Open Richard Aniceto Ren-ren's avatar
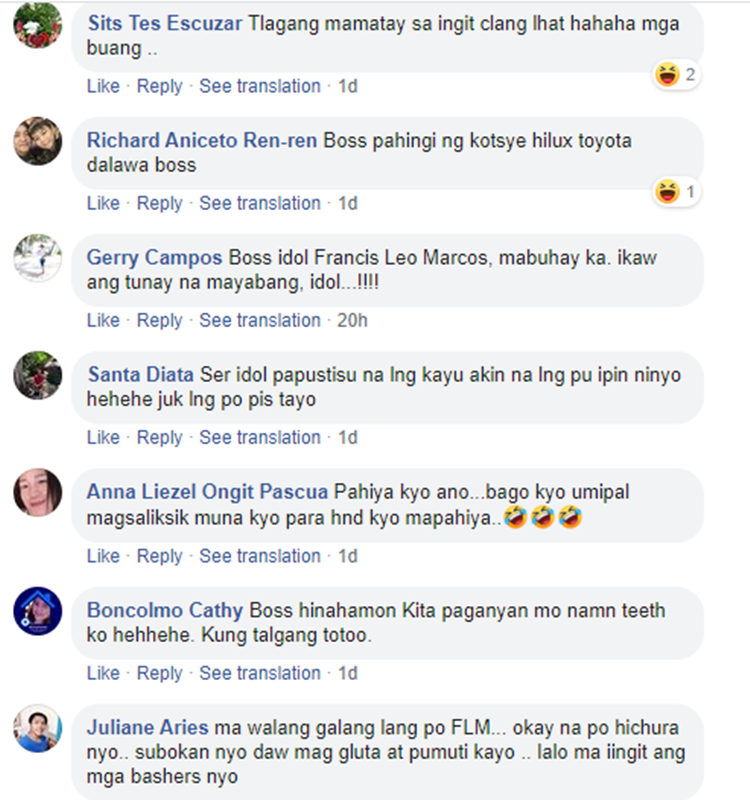The width and height of the screenshot is (750, 800). (x=38, y=141)
